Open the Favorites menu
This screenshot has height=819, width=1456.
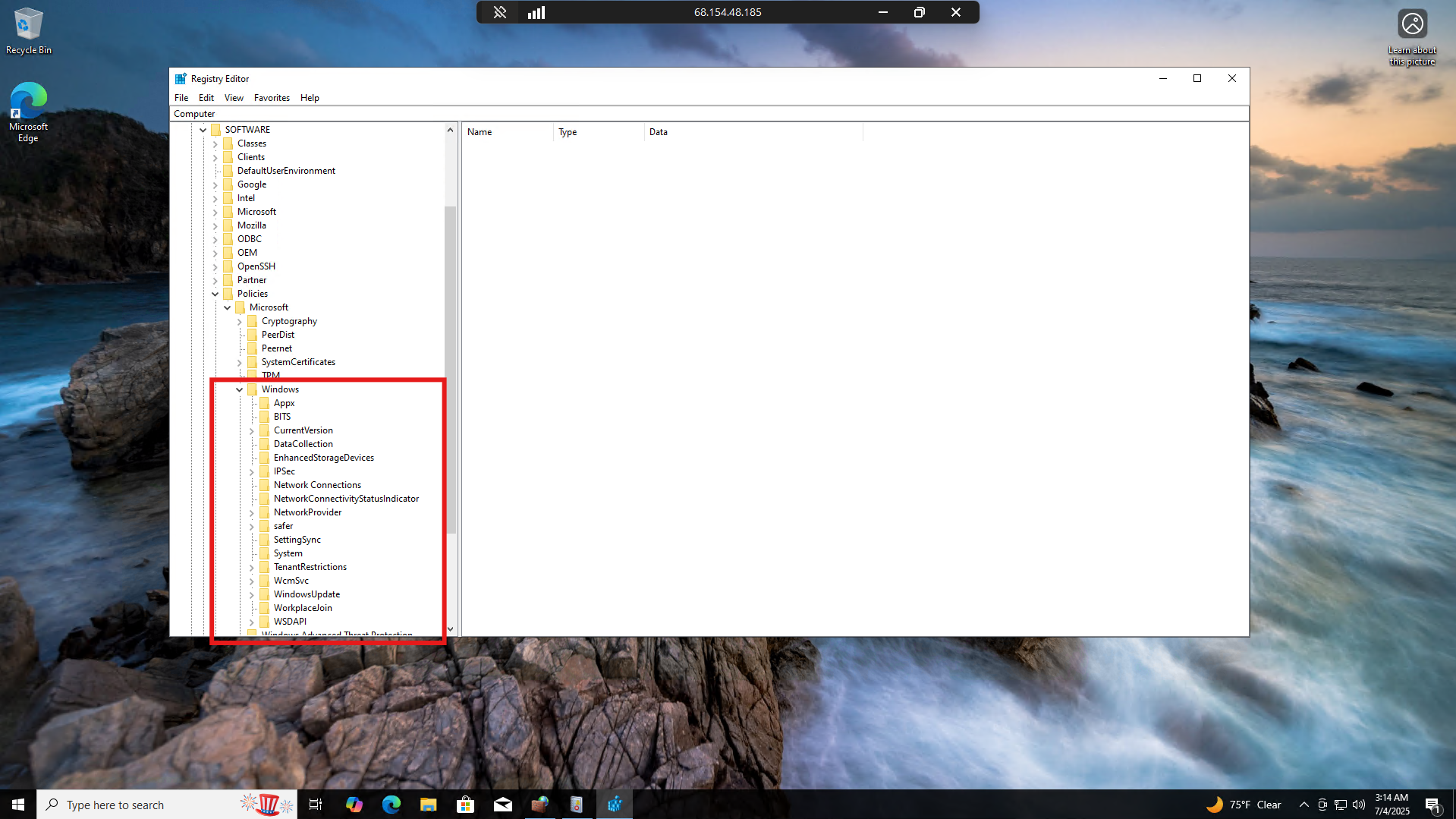(x=272, y=98)
